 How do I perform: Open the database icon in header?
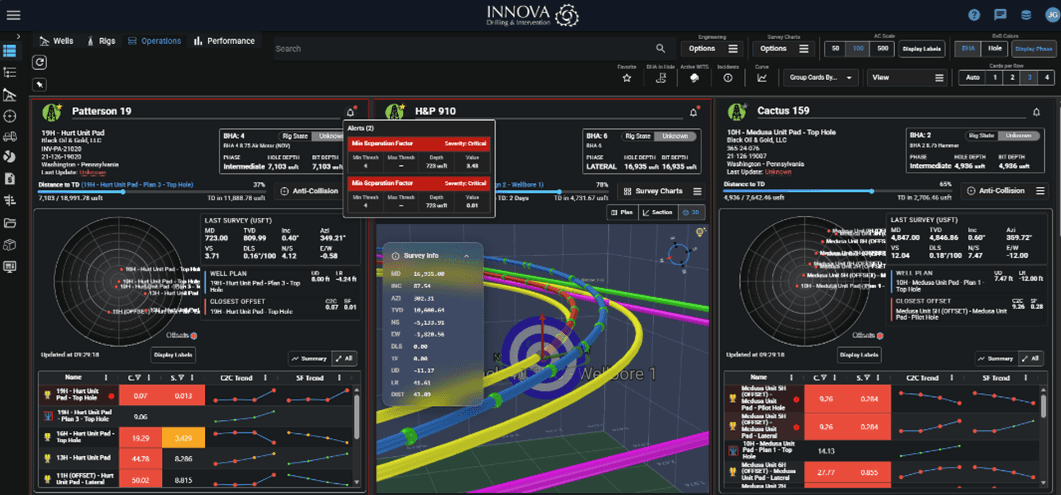(1026, 15)
